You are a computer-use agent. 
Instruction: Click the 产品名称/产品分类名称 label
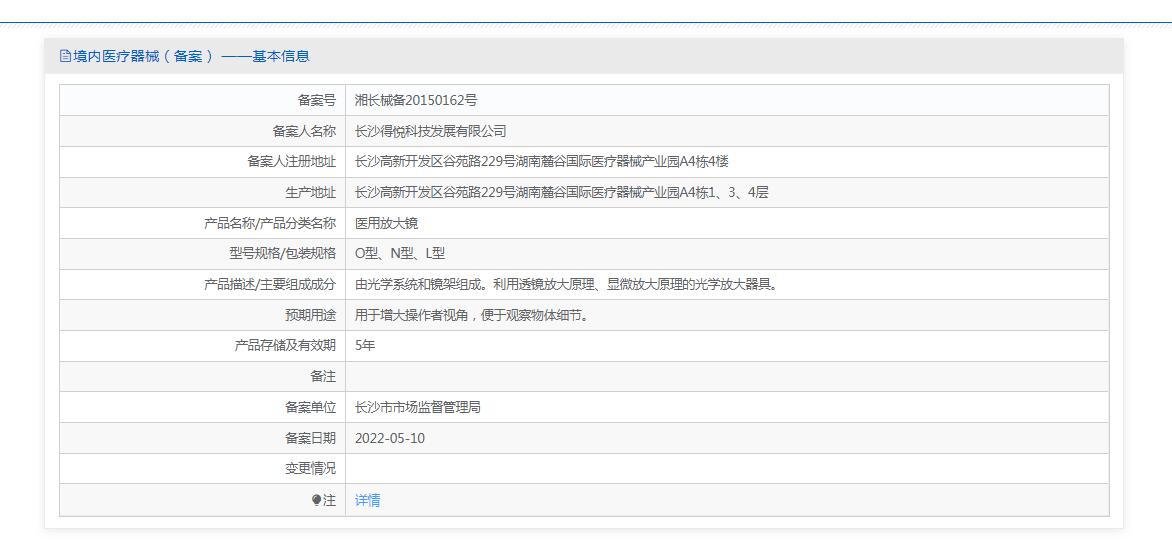pos(270,223)
